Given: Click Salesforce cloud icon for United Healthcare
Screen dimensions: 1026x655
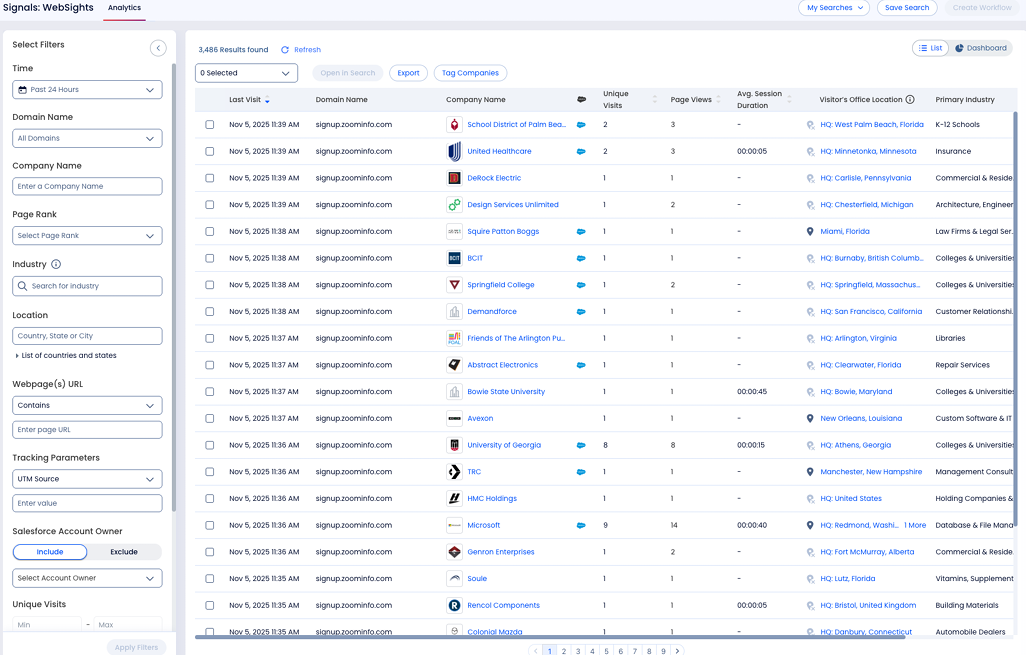Looking at the screenshot, I should pyautogui.click(x=580, y=151).
